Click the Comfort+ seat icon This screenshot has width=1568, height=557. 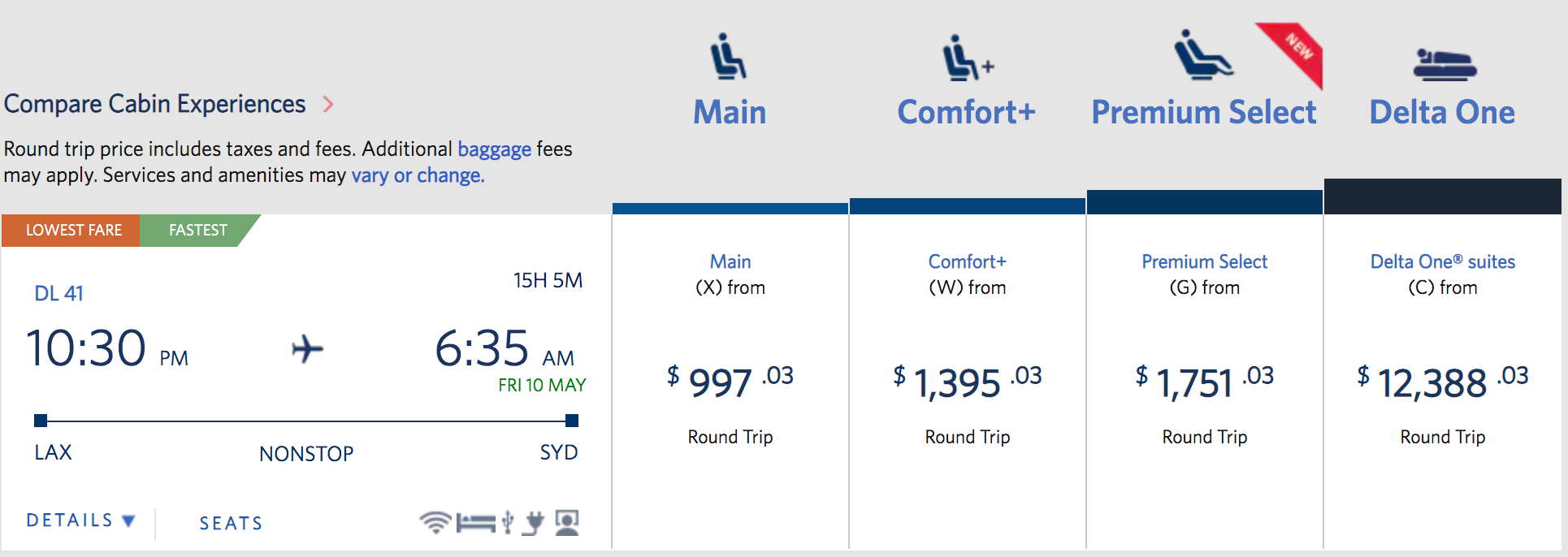[x=968, y=58]
